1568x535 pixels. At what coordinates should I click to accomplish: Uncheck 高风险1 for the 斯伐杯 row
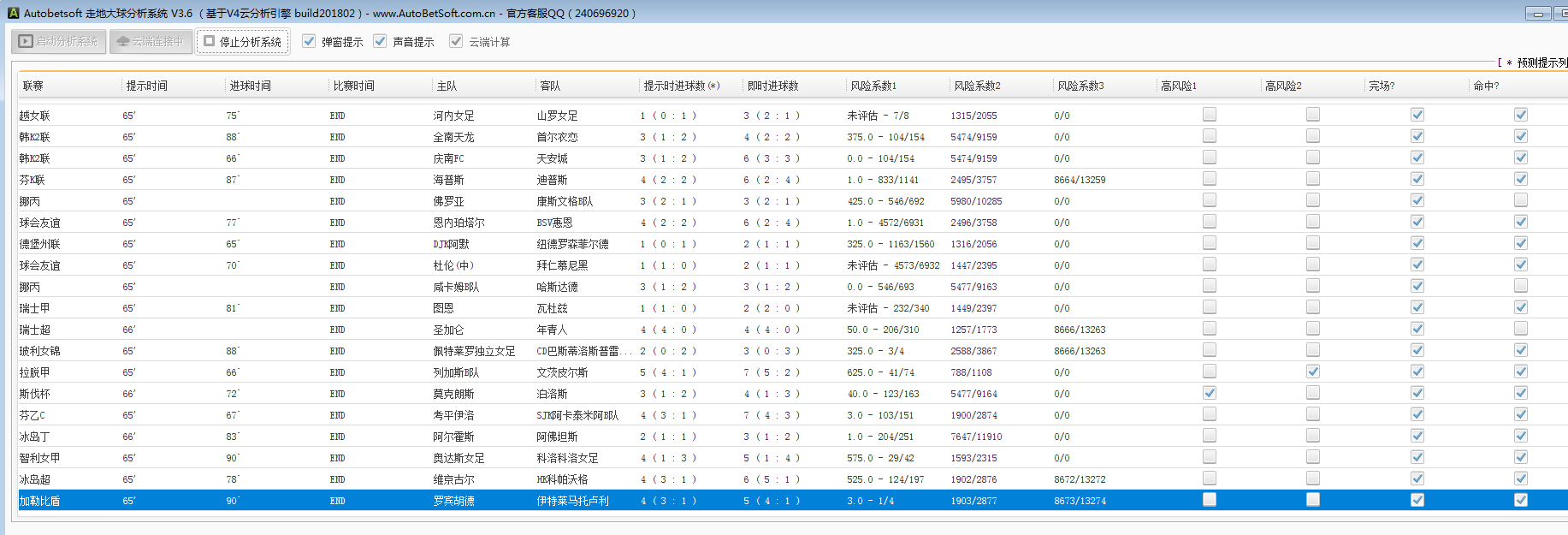tap(1210, 393)
